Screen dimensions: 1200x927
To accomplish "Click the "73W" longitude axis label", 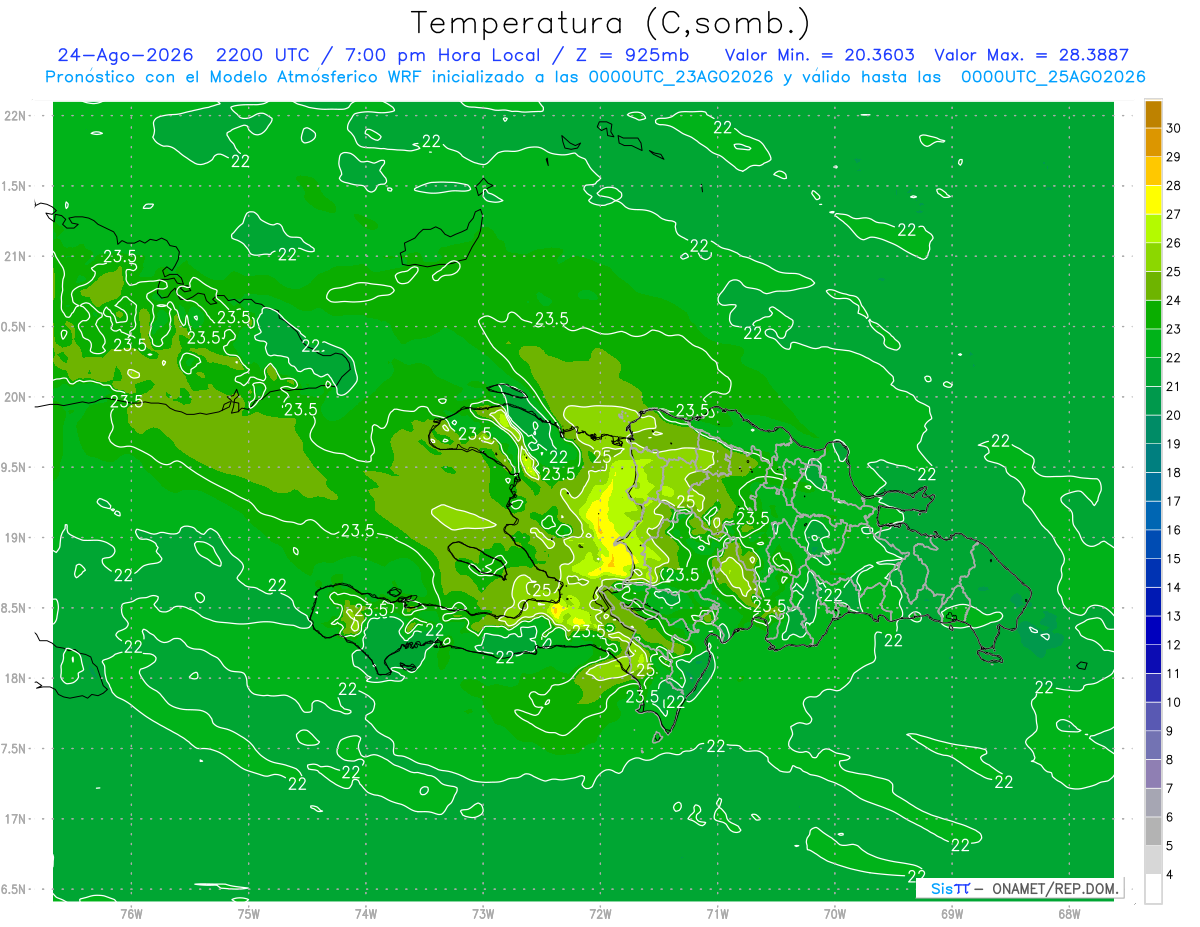I will pyautogui.click(x=483, y=914).
